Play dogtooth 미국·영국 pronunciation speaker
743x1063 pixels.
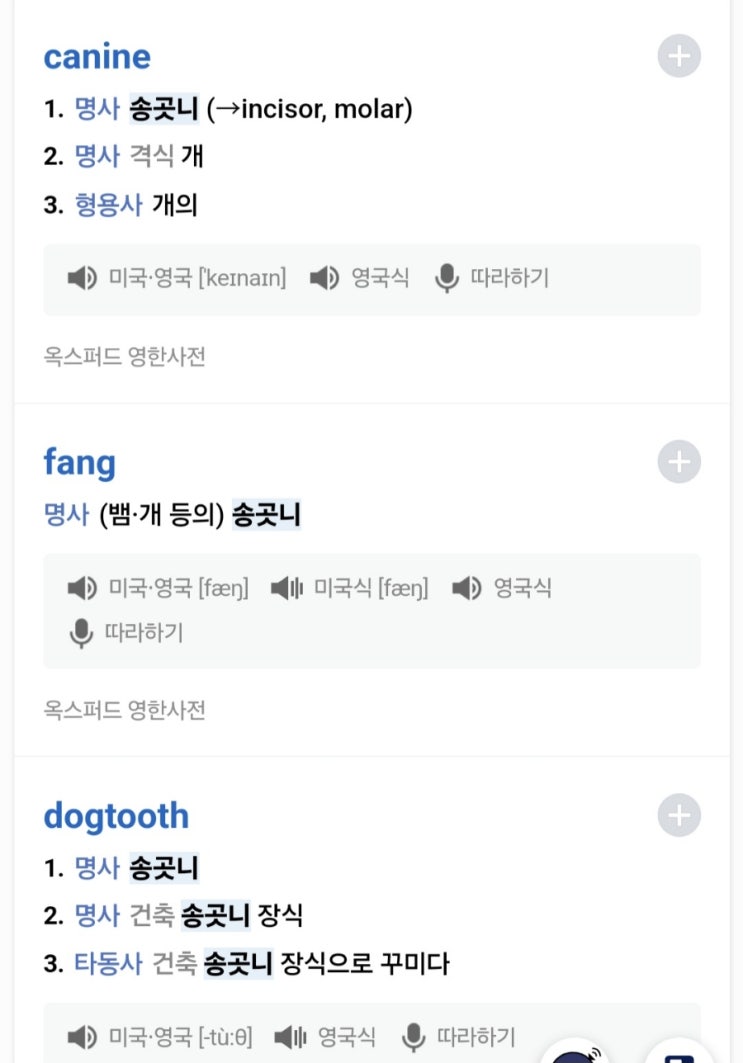[x=82, y=1036]
